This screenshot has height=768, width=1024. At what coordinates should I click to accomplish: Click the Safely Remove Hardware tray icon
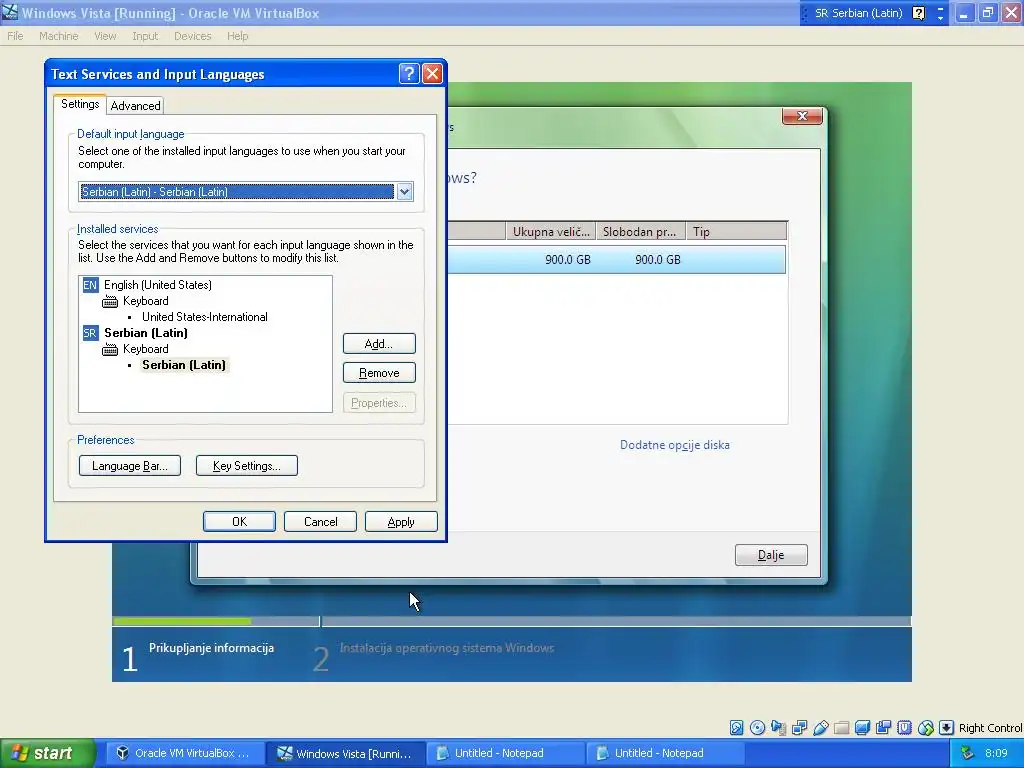click(x=967, y=753)
